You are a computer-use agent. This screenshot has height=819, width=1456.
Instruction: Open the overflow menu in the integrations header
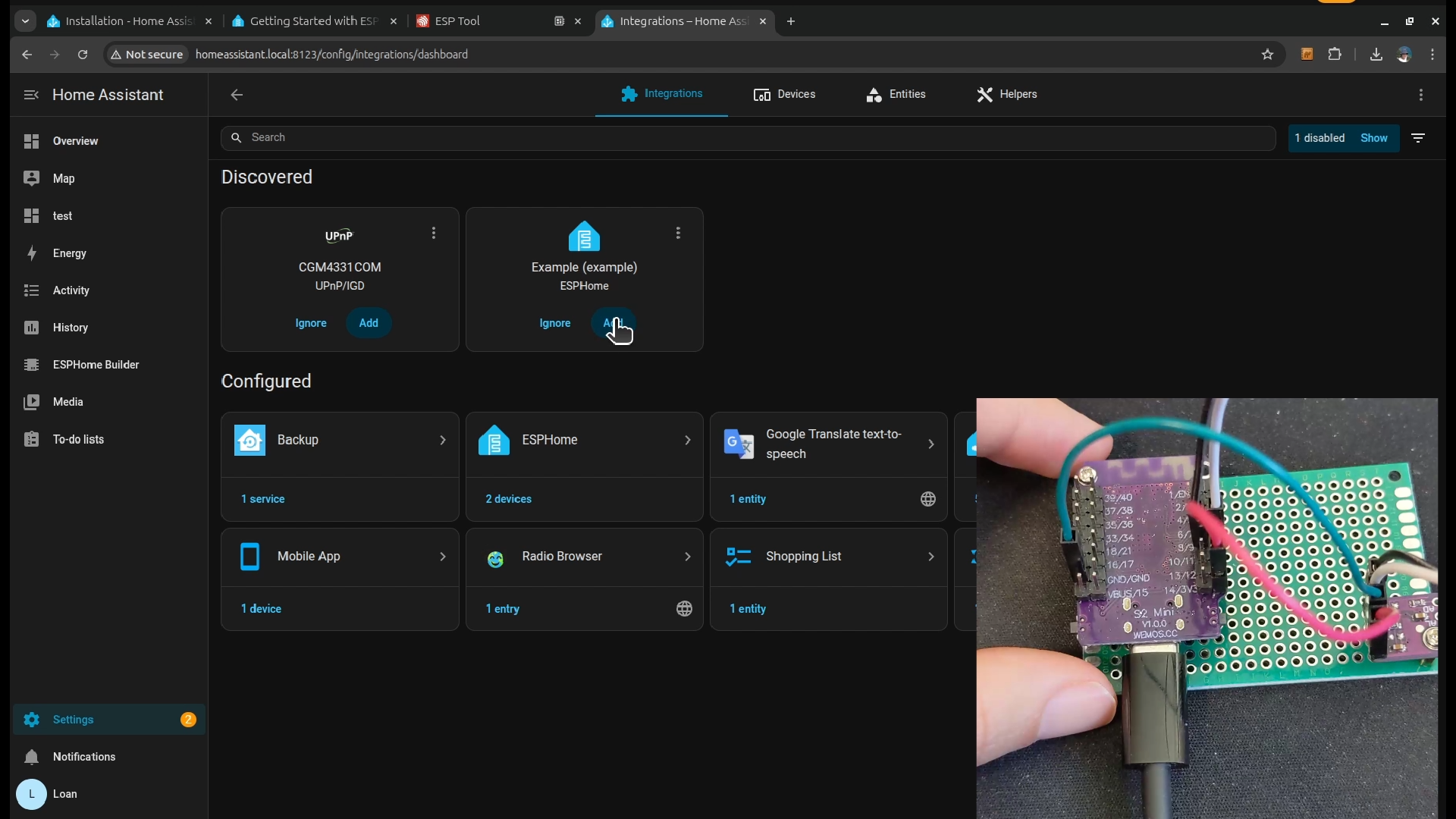[x=1421, y=95]
